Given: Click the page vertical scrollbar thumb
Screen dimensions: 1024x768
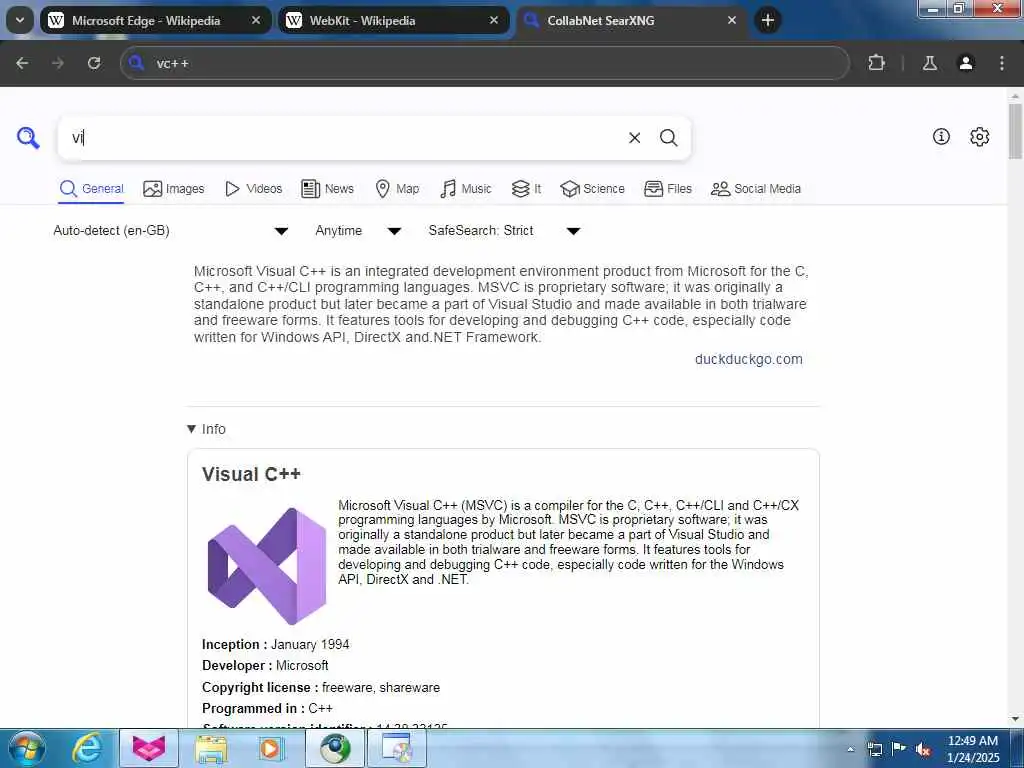Looking at the screenshot, I should (x=1016, y=131).
